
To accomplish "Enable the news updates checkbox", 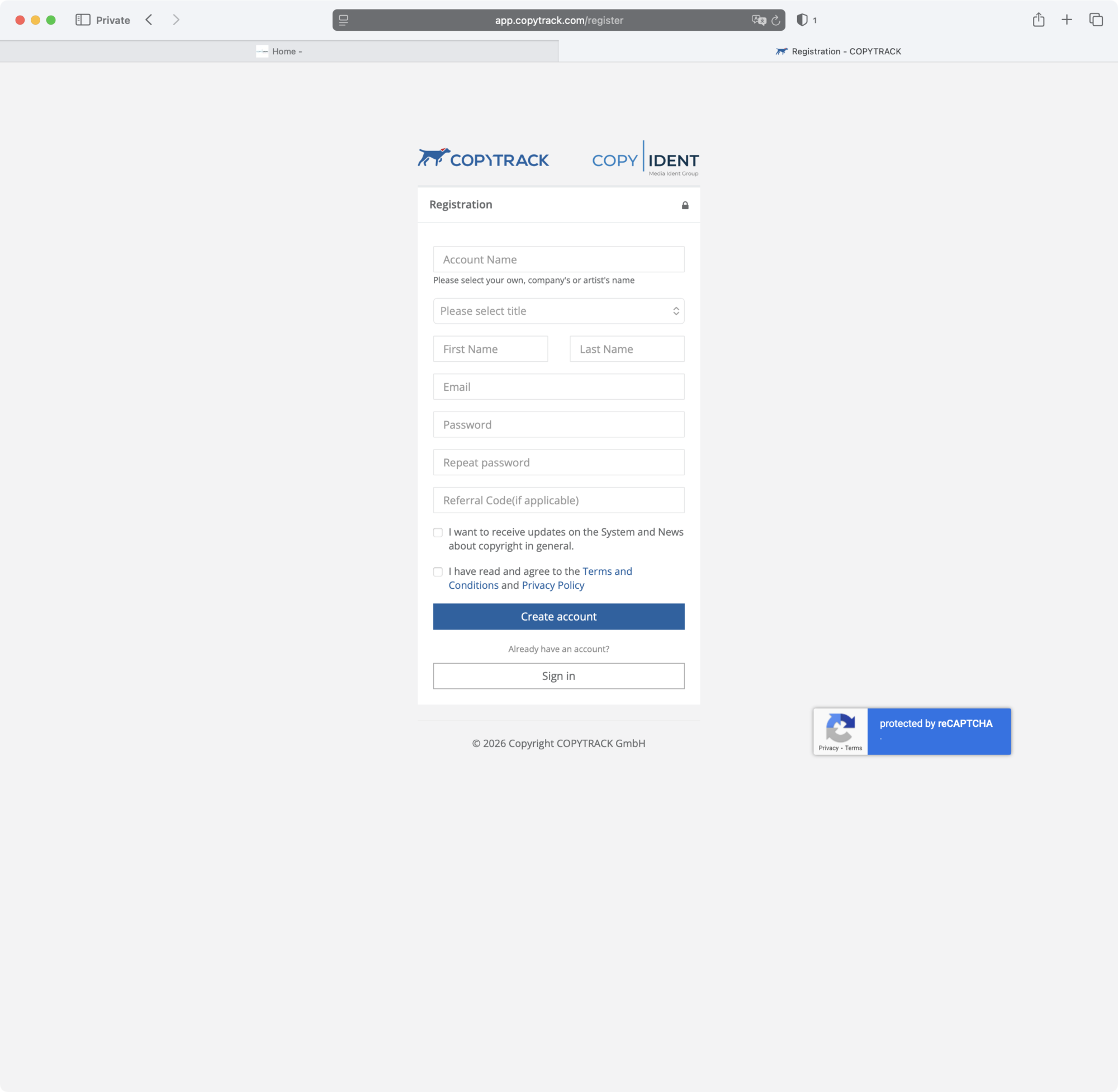I will pyautogui.click(x=438, y=532).
